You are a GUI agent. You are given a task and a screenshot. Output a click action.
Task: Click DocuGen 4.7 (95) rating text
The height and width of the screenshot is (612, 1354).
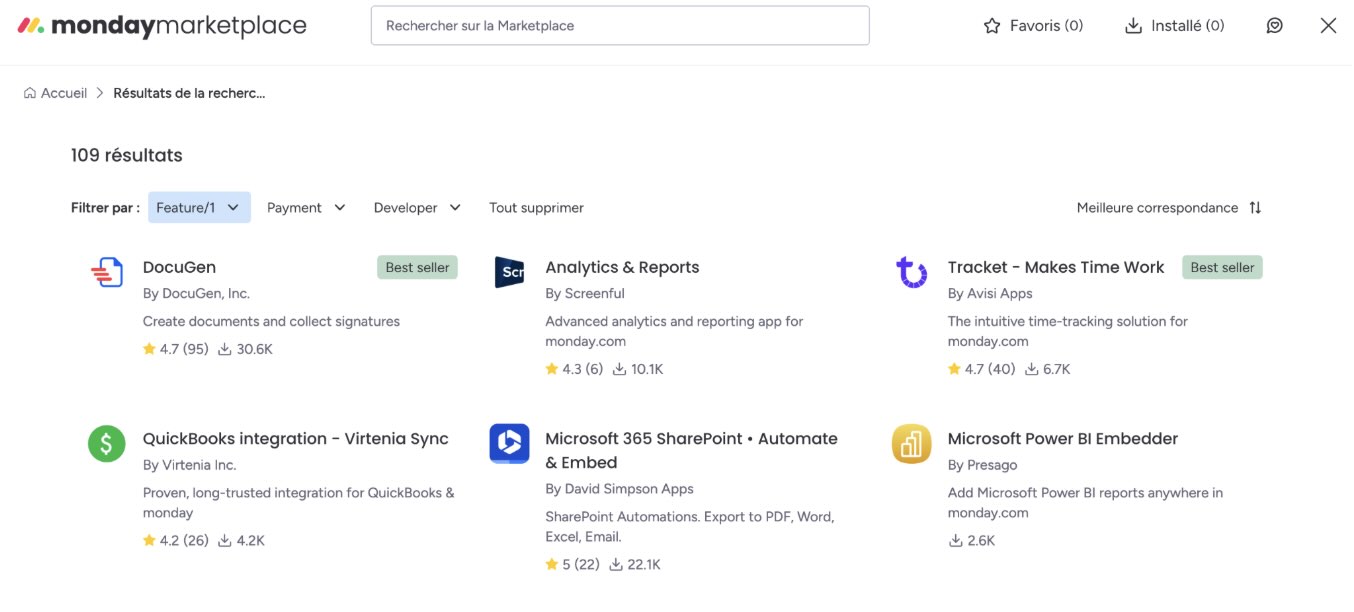(184, 349)
